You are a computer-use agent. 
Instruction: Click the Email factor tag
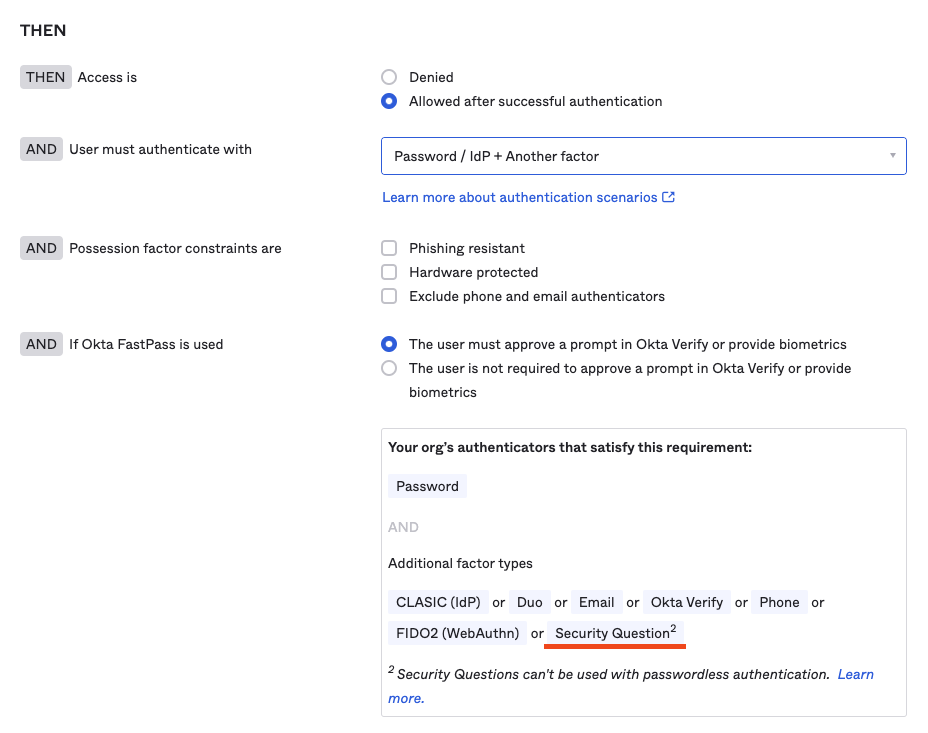click(x=596, y=602)
